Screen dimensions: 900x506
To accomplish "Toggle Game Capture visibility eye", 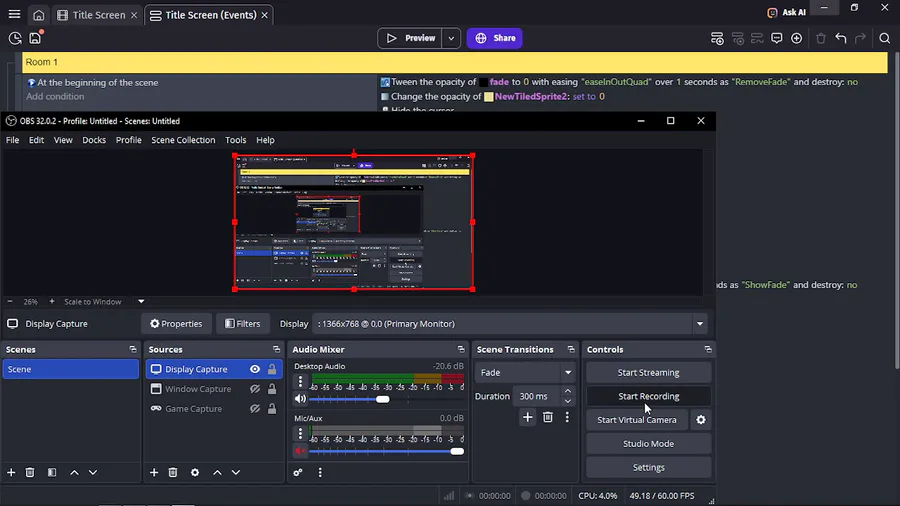I will [x=255, y=408].
